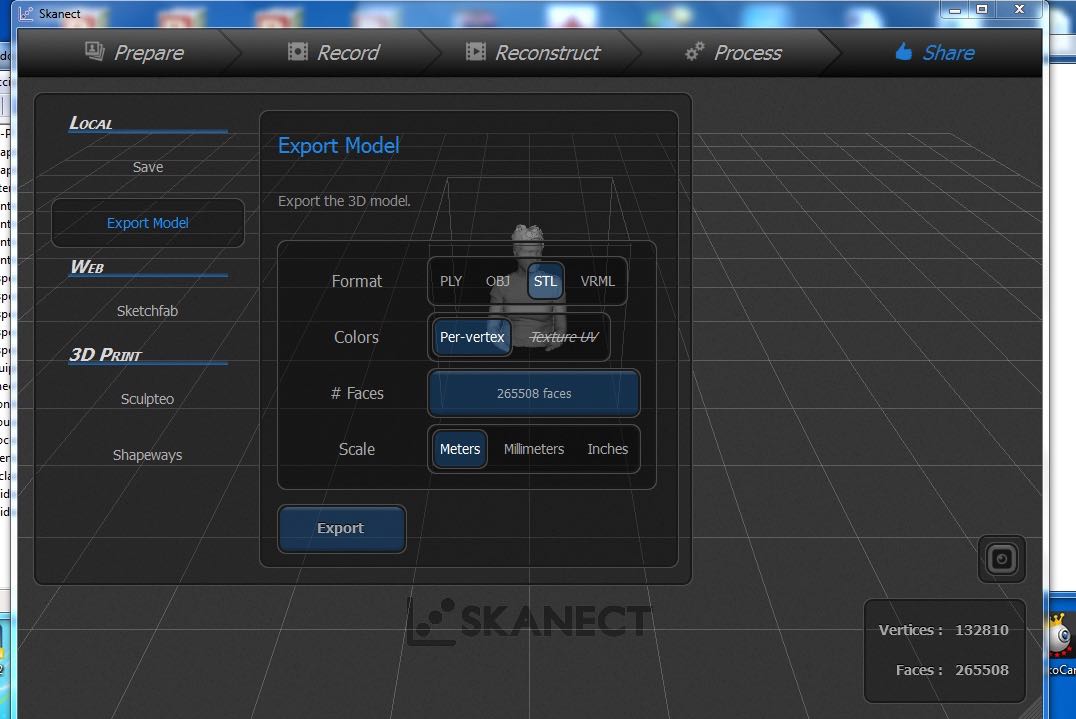Viewport: 1076px width, 719px height.
Task: Set export format to OBJ
Action: click(498, 281)
